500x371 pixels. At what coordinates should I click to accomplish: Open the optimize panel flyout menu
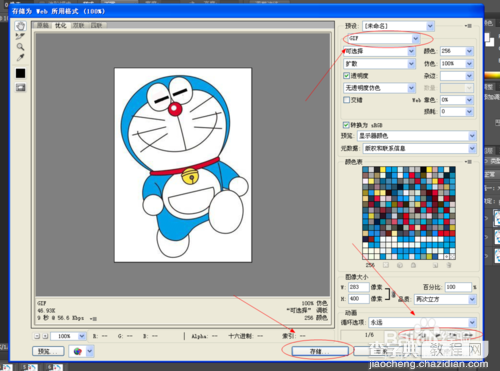(x=468, y=26)
